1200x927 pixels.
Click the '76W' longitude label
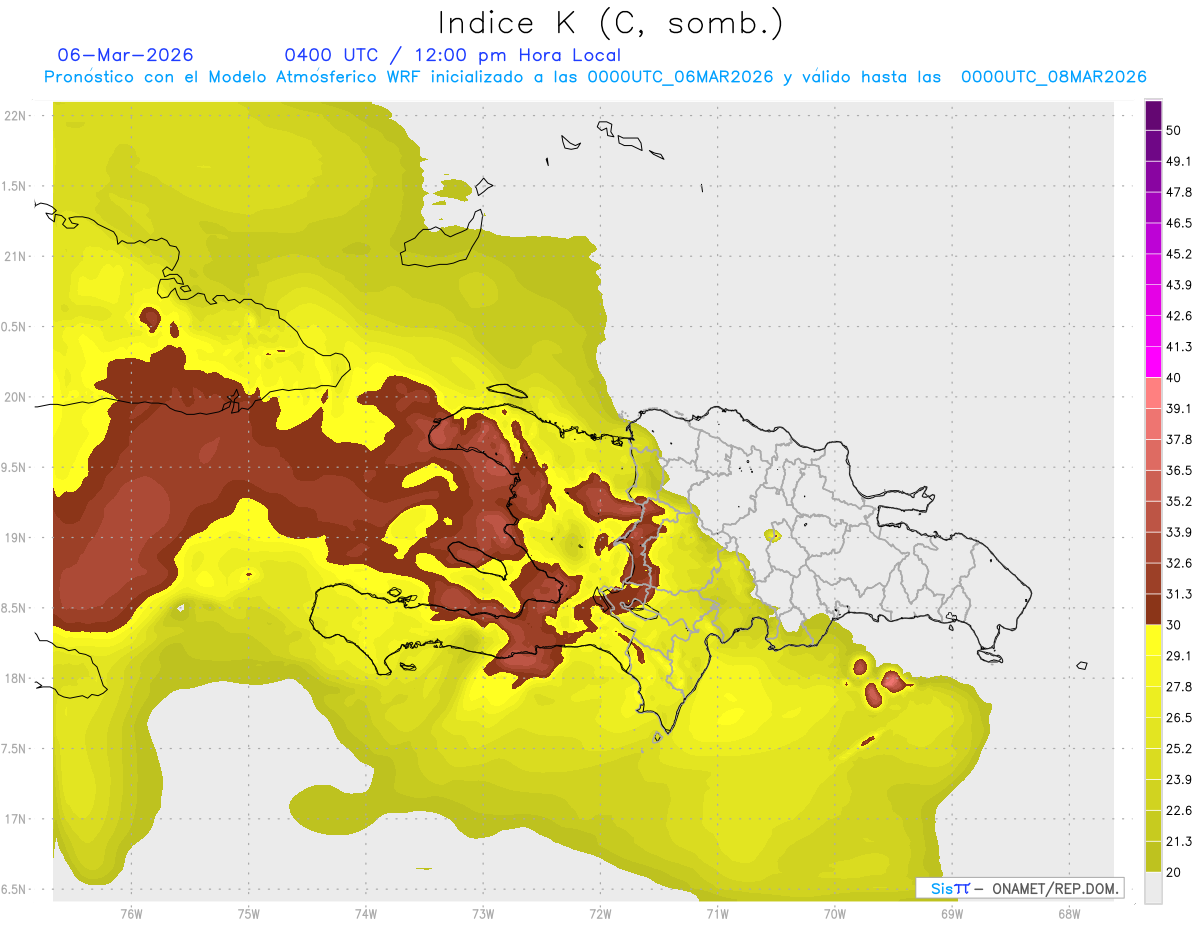click(x=131, y=914)
